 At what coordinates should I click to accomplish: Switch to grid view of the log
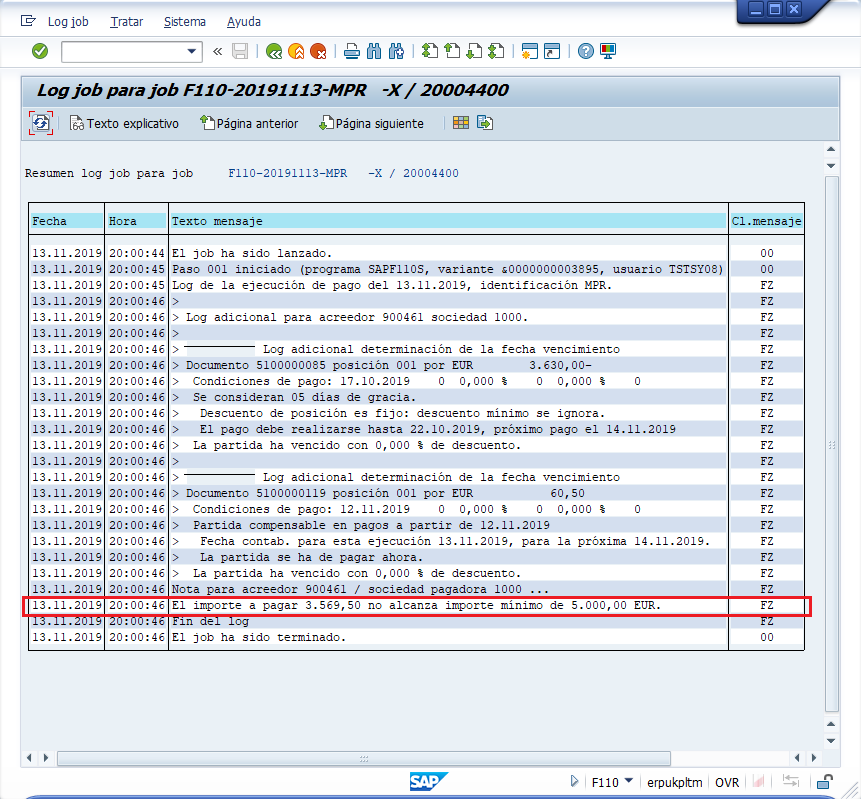[461, 122]
